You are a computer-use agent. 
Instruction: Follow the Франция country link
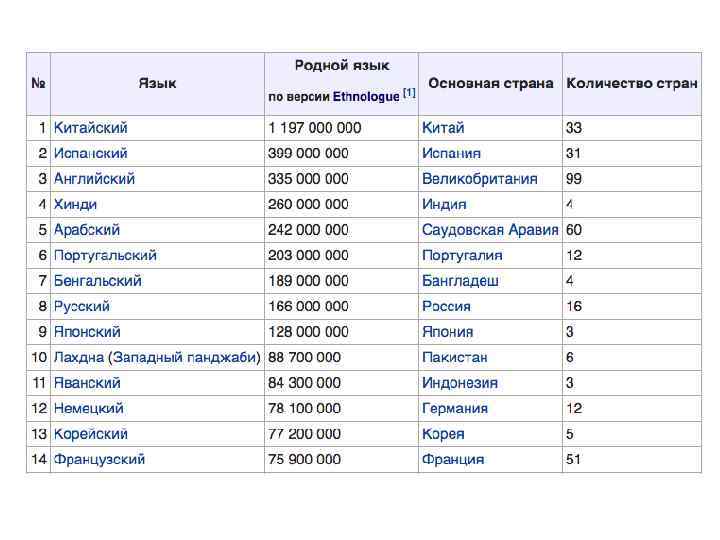[x=453, y=459]
